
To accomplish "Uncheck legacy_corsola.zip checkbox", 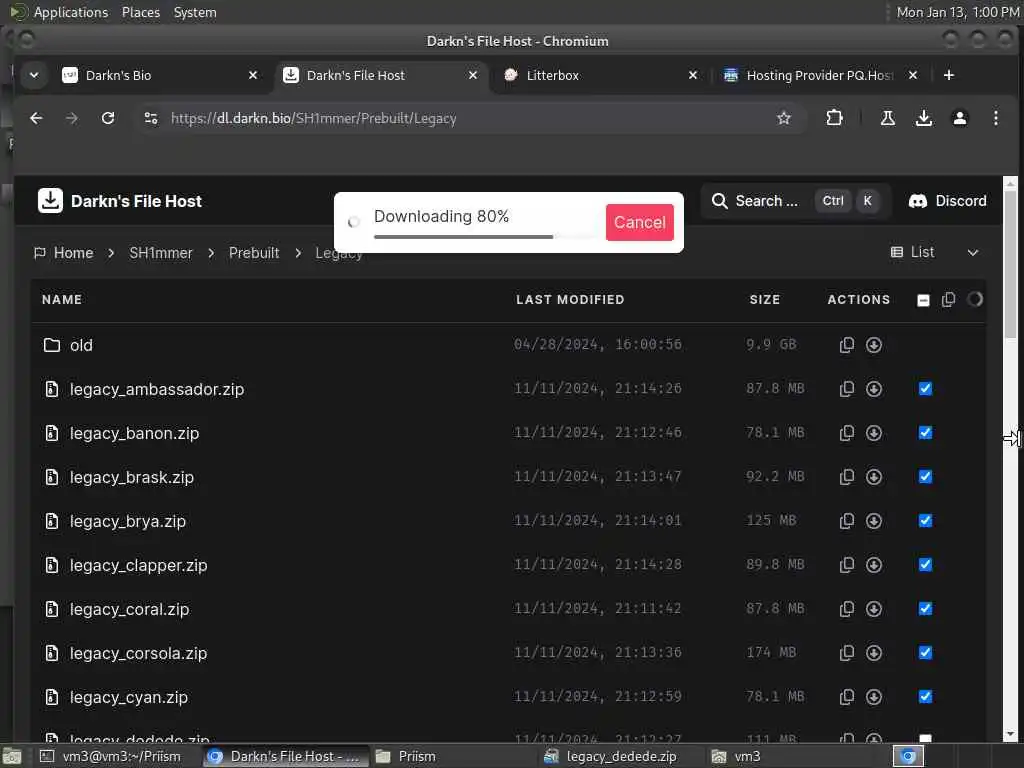I will pos(925,652).
